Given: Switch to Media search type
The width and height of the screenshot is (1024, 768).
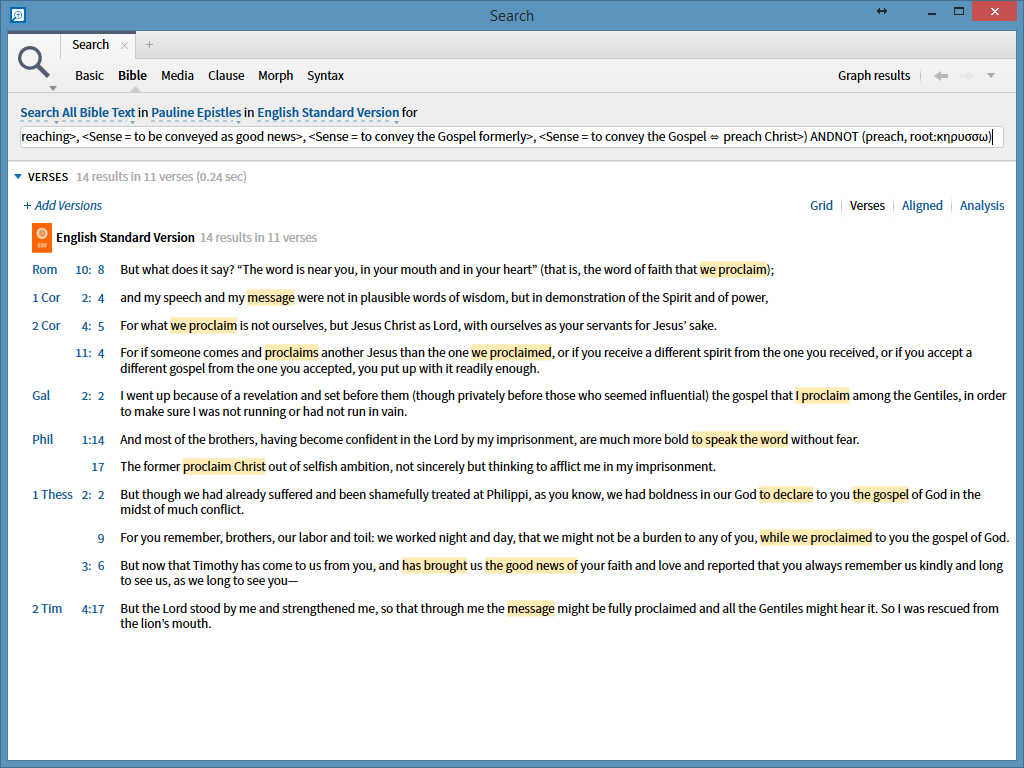Looking at the screenshot, I should 177,76.
